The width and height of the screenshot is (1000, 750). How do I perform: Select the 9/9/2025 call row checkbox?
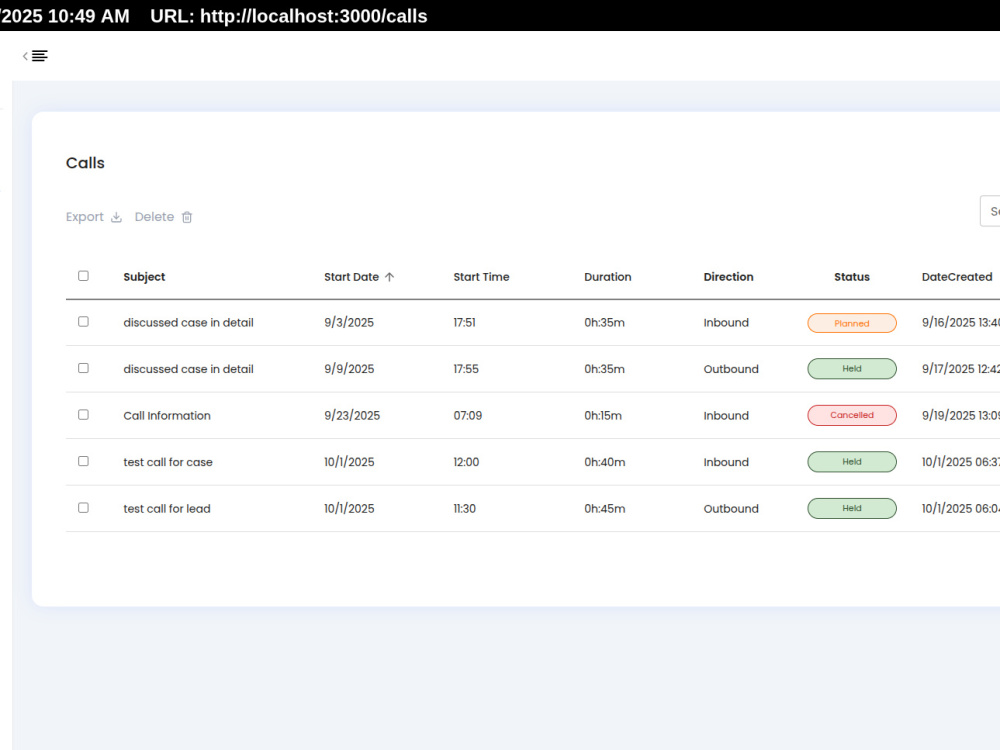click(84, 368)
